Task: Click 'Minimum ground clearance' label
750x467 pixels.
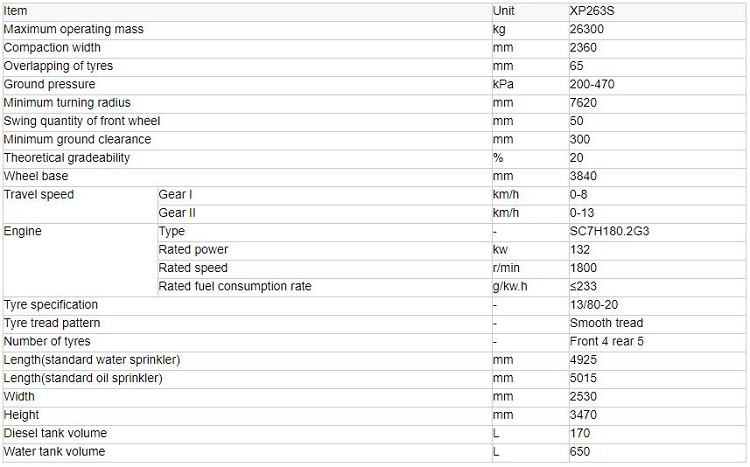Action: click(77, 139)
